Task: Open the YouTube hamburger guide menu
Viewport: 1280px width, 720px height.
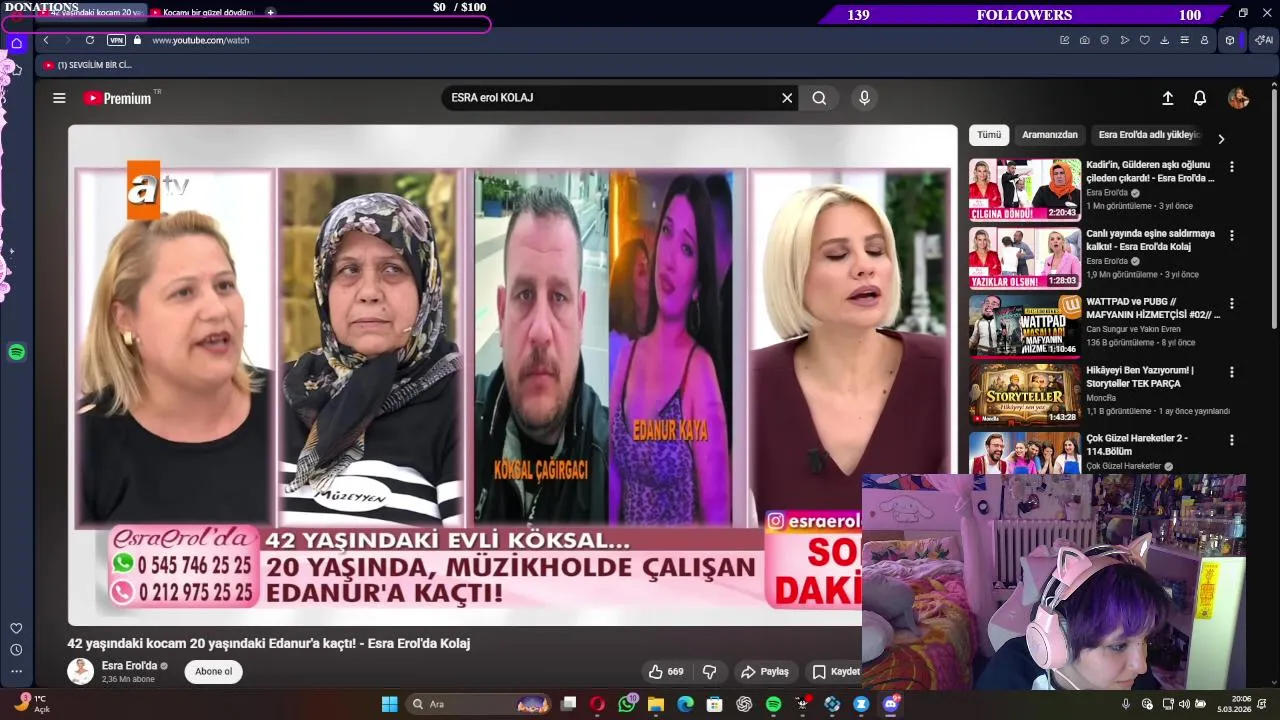Action: point(59,98)
